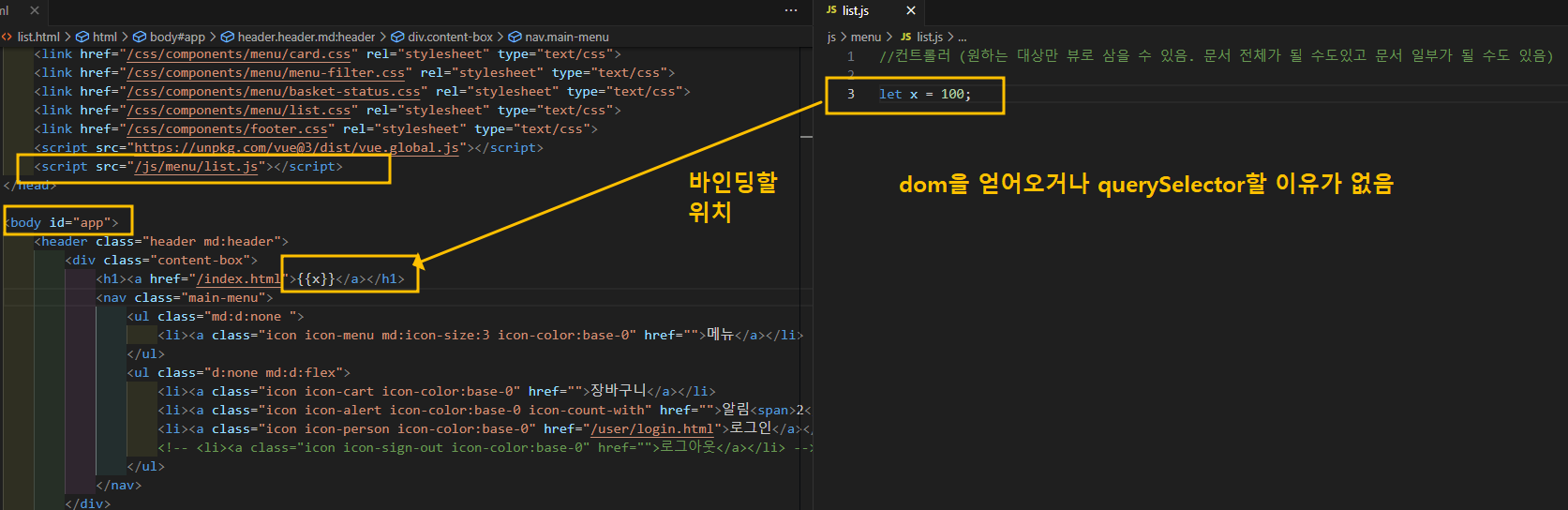
Task: Open the list.js breadcrumb in right editor
Action: coord(930,37)
